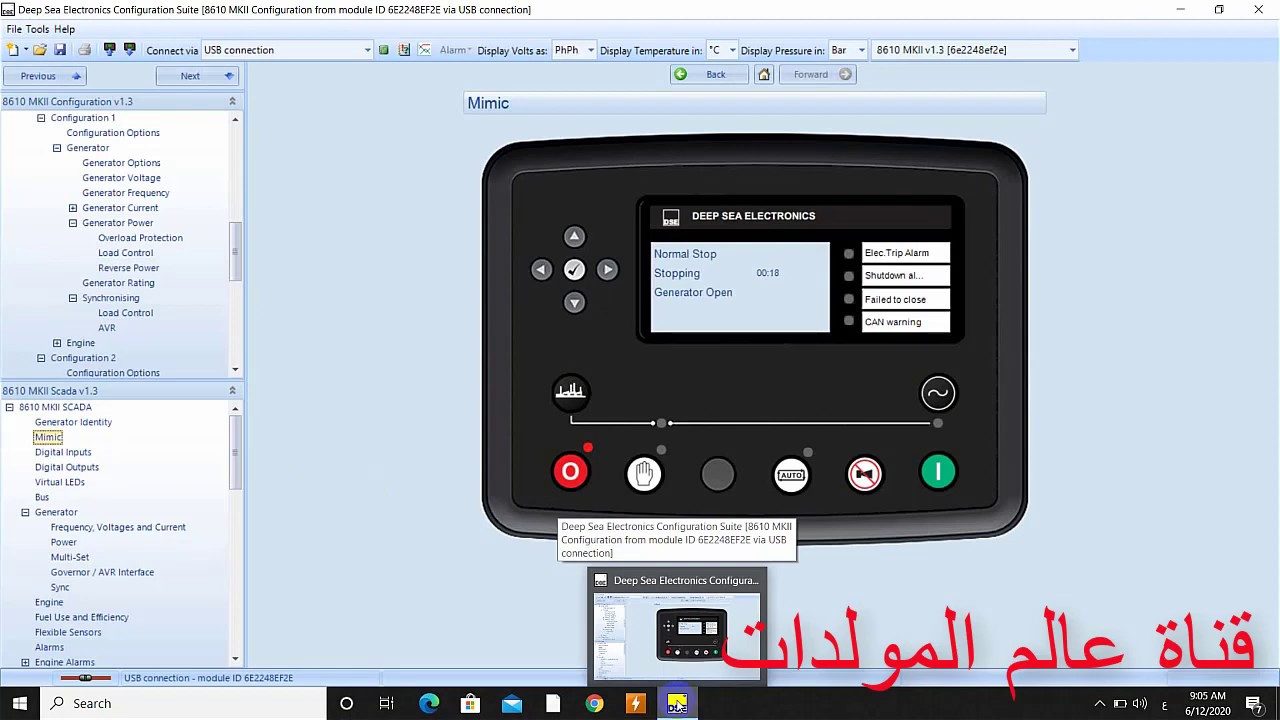Image resolution: width=1280 pixels, height=720 pixels.
Task: Click the first module transfer icon
Action: 110,50
